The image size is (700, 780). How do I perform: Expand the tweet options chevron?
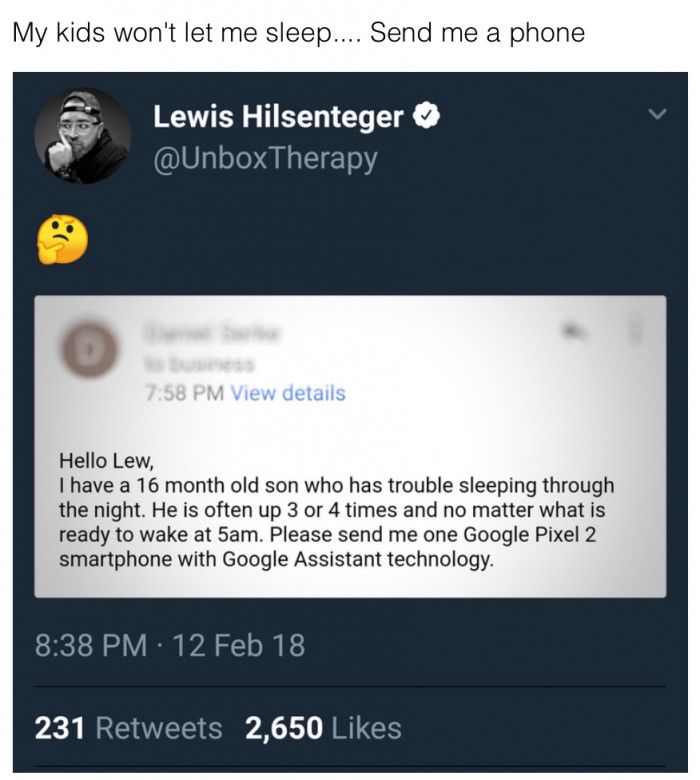pyautogui.click(x=657, y=114)
